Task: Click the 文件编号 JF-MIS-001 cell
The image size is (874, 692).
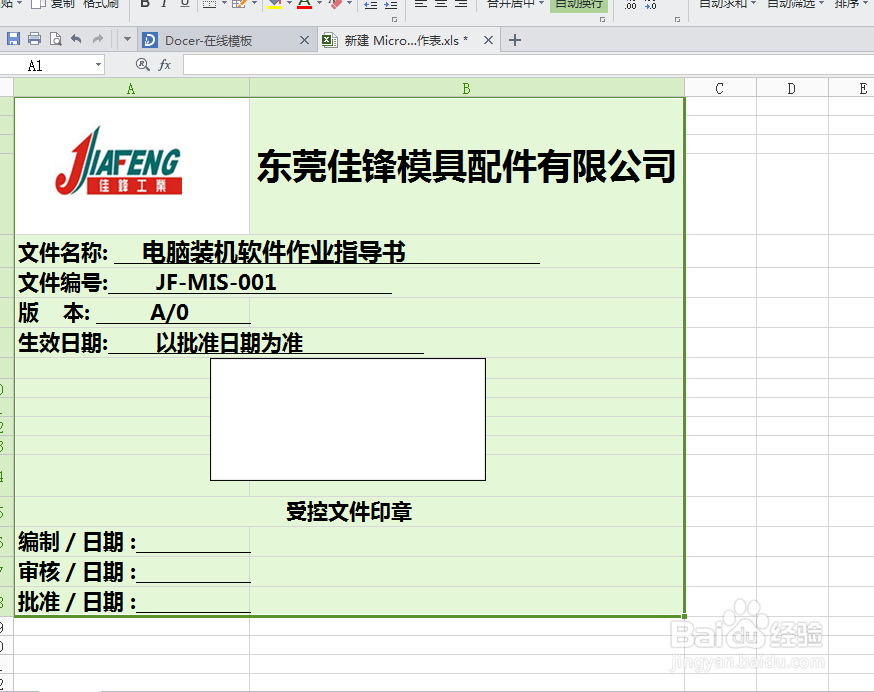Action: (x=349, y=283)
